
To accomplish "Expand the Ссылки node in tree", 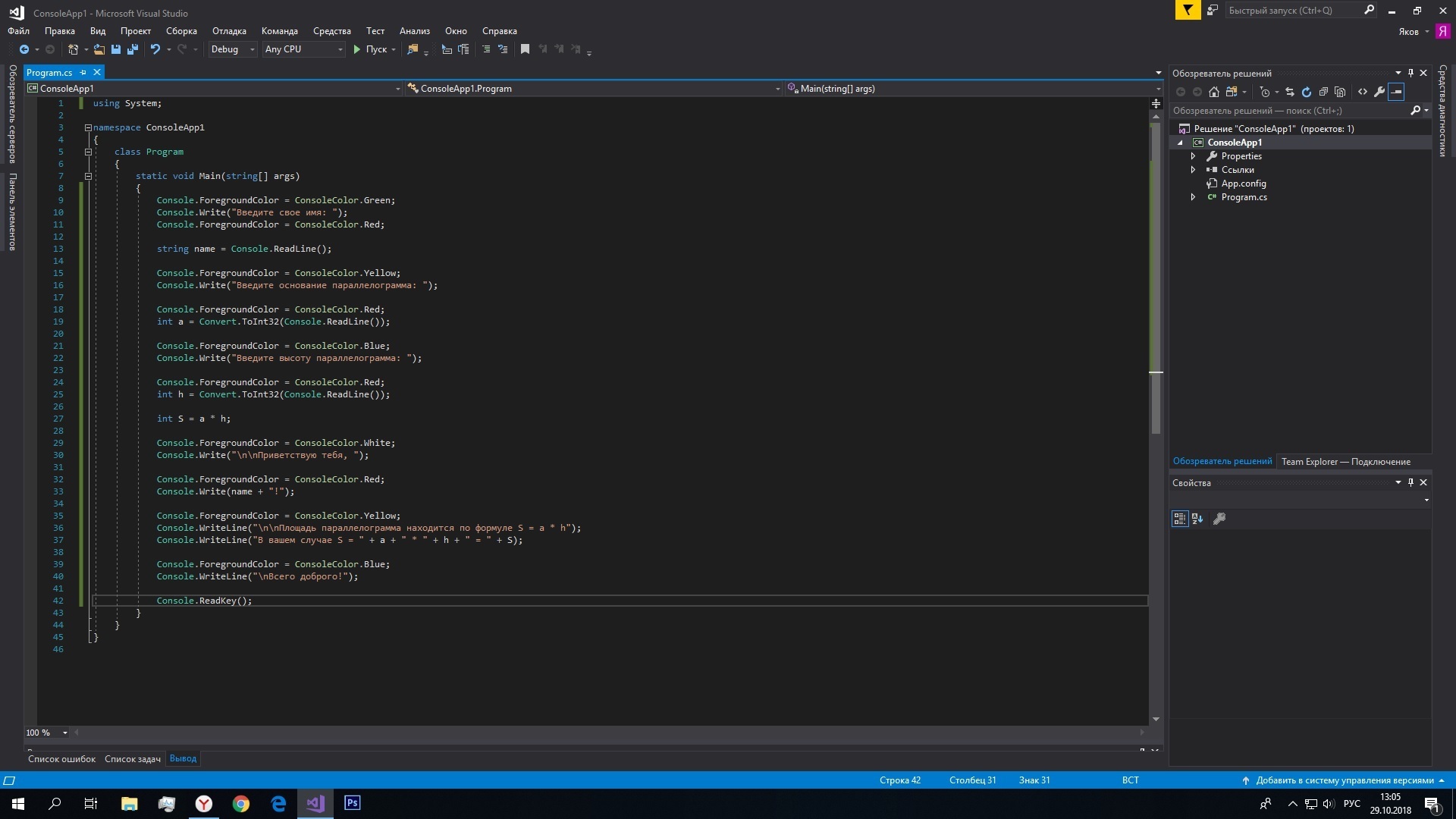I will tap(1194, 170).
